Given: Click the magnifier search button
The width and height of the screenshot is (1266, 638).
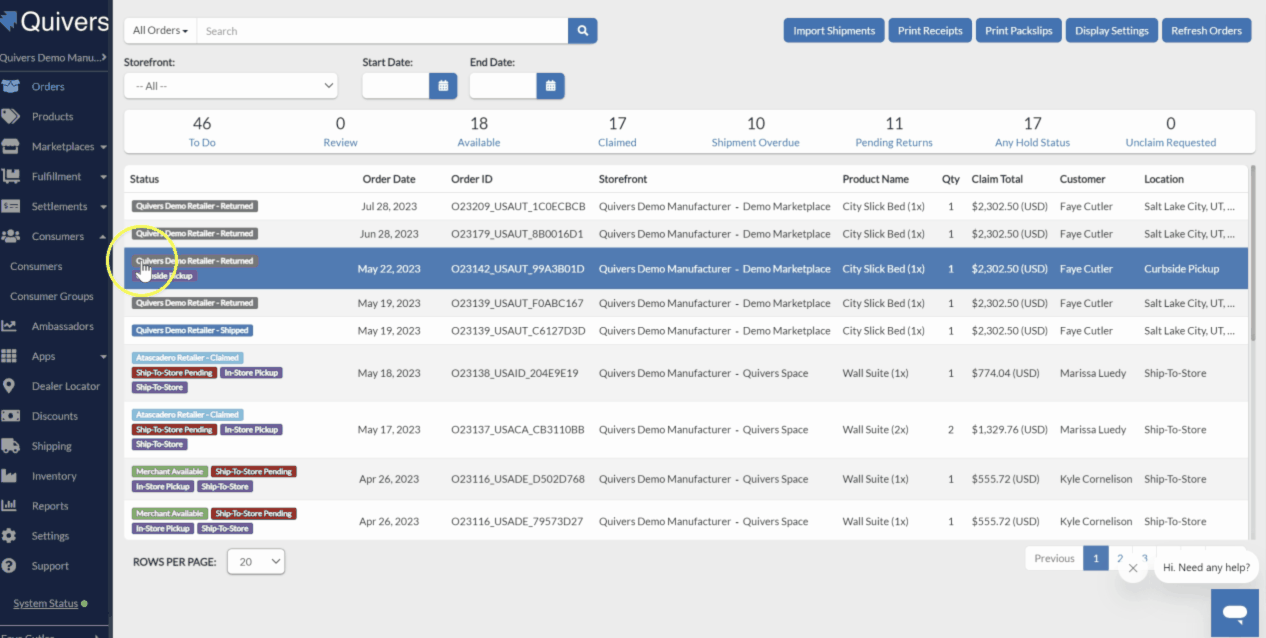Looking at the screenshot, I should click(x=582, y=31).
